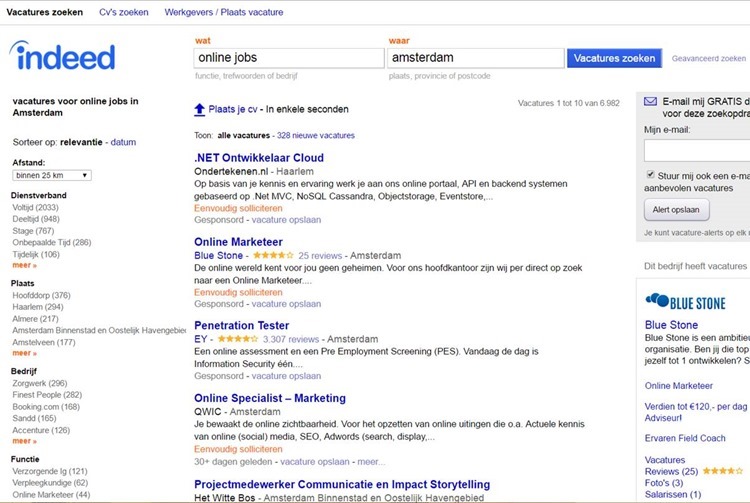This screenshot has height=503, width=750.
Task: Click the 'Plaats je cv' link
Action: (233, 109)
